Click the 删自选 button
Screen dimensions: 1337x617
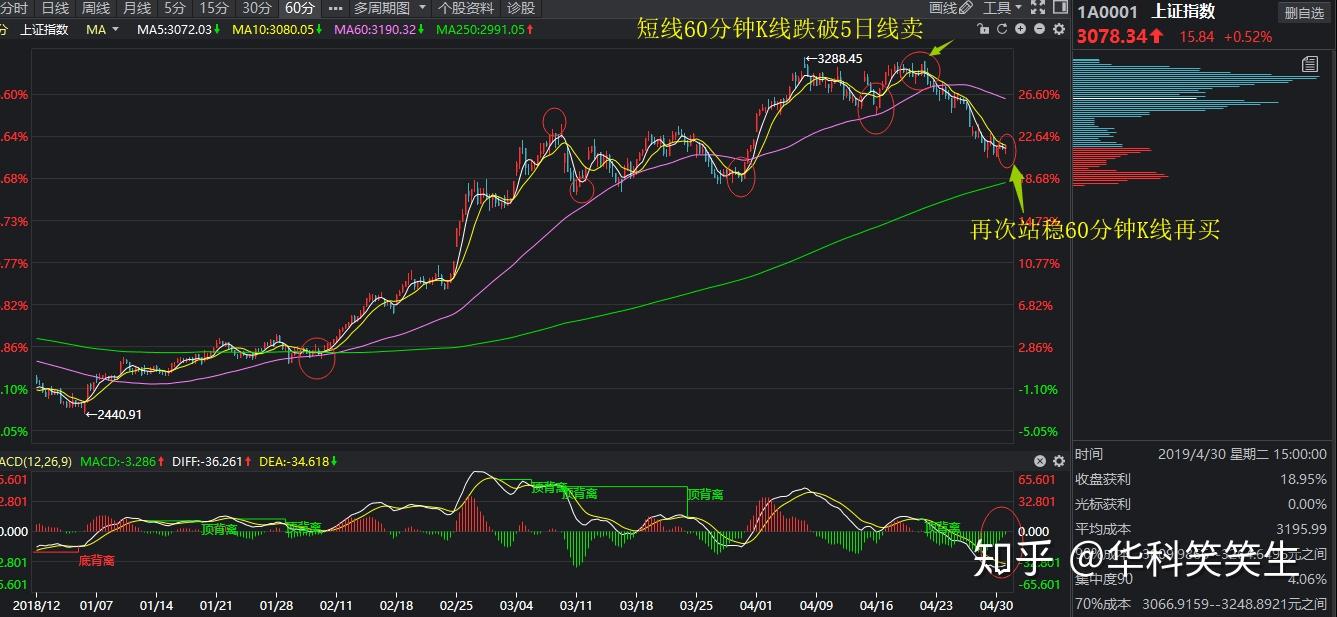[x=1304, y=12]
